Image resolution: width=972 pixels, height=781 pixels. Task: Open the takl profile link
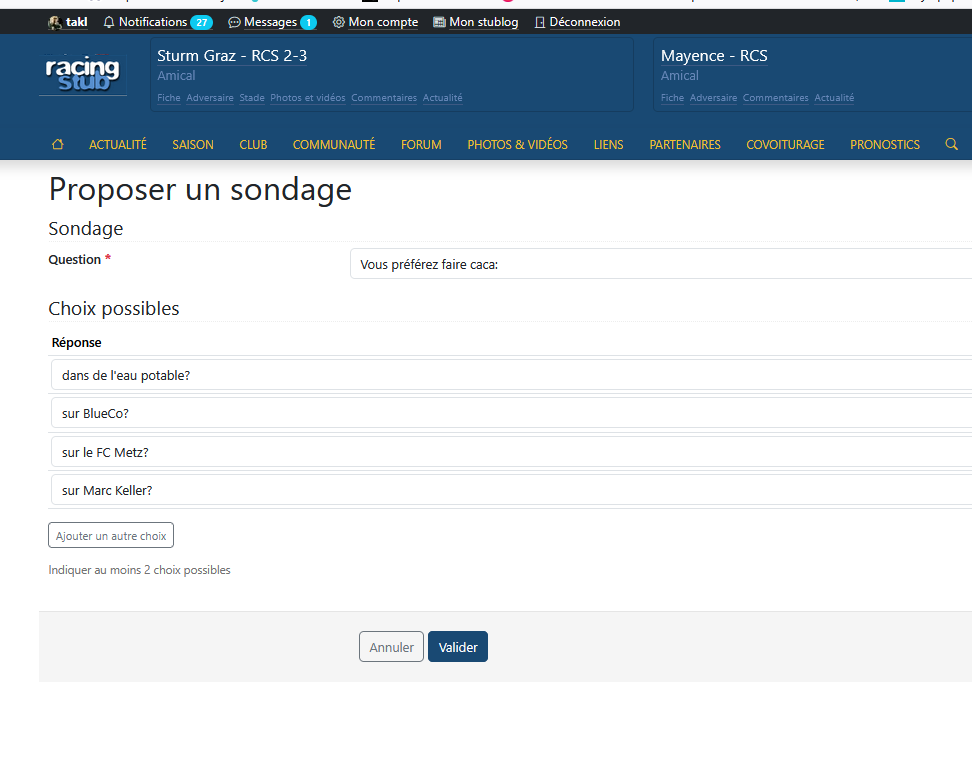(76, 22)
